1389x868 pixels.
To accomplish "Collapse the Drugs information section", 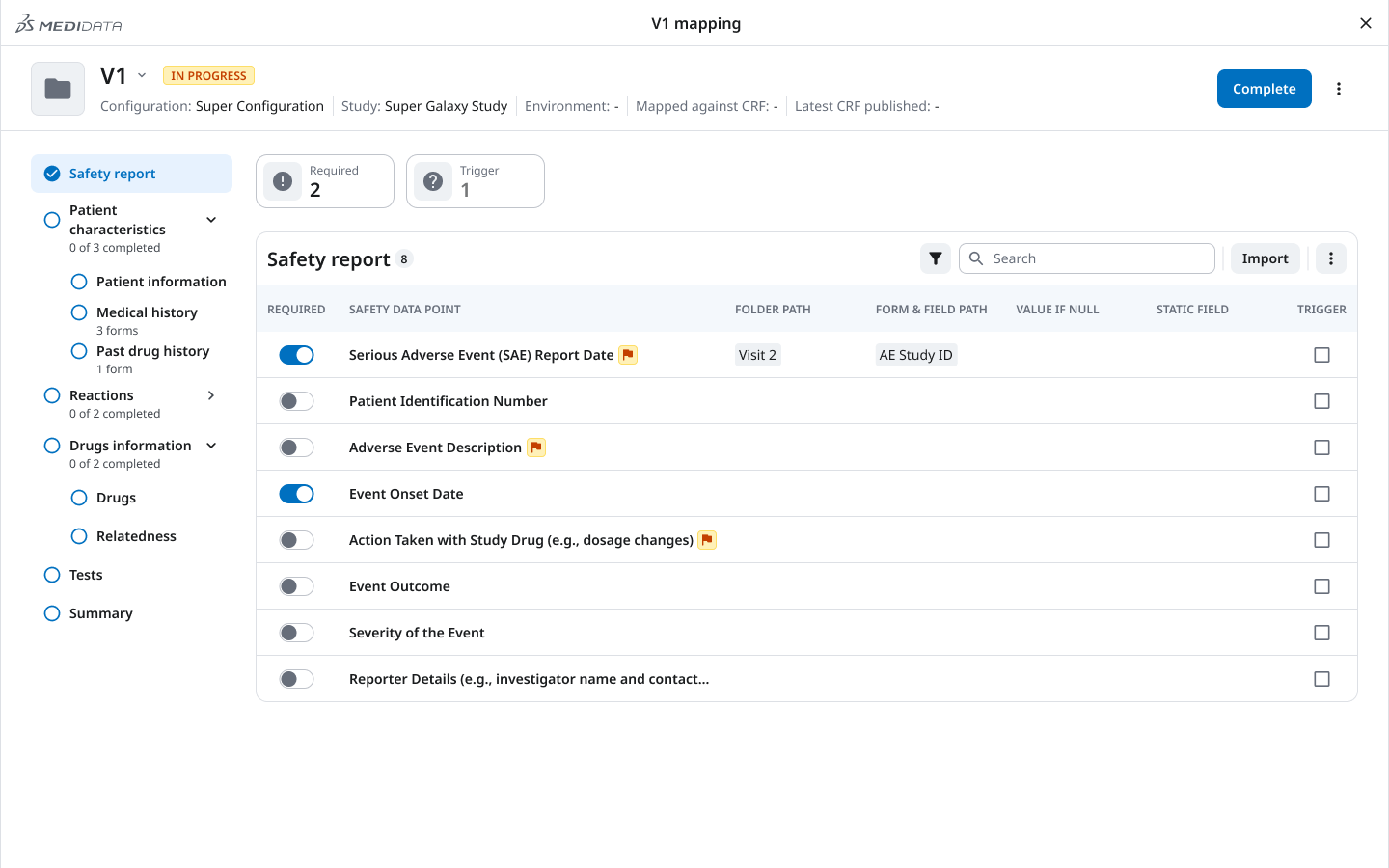I will tap(211, 446).
